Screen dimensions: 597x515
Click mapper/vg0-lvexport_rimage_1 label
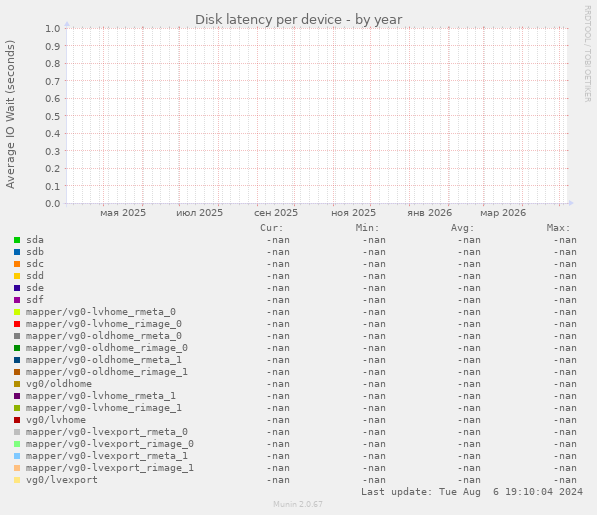tap(110, 468)
